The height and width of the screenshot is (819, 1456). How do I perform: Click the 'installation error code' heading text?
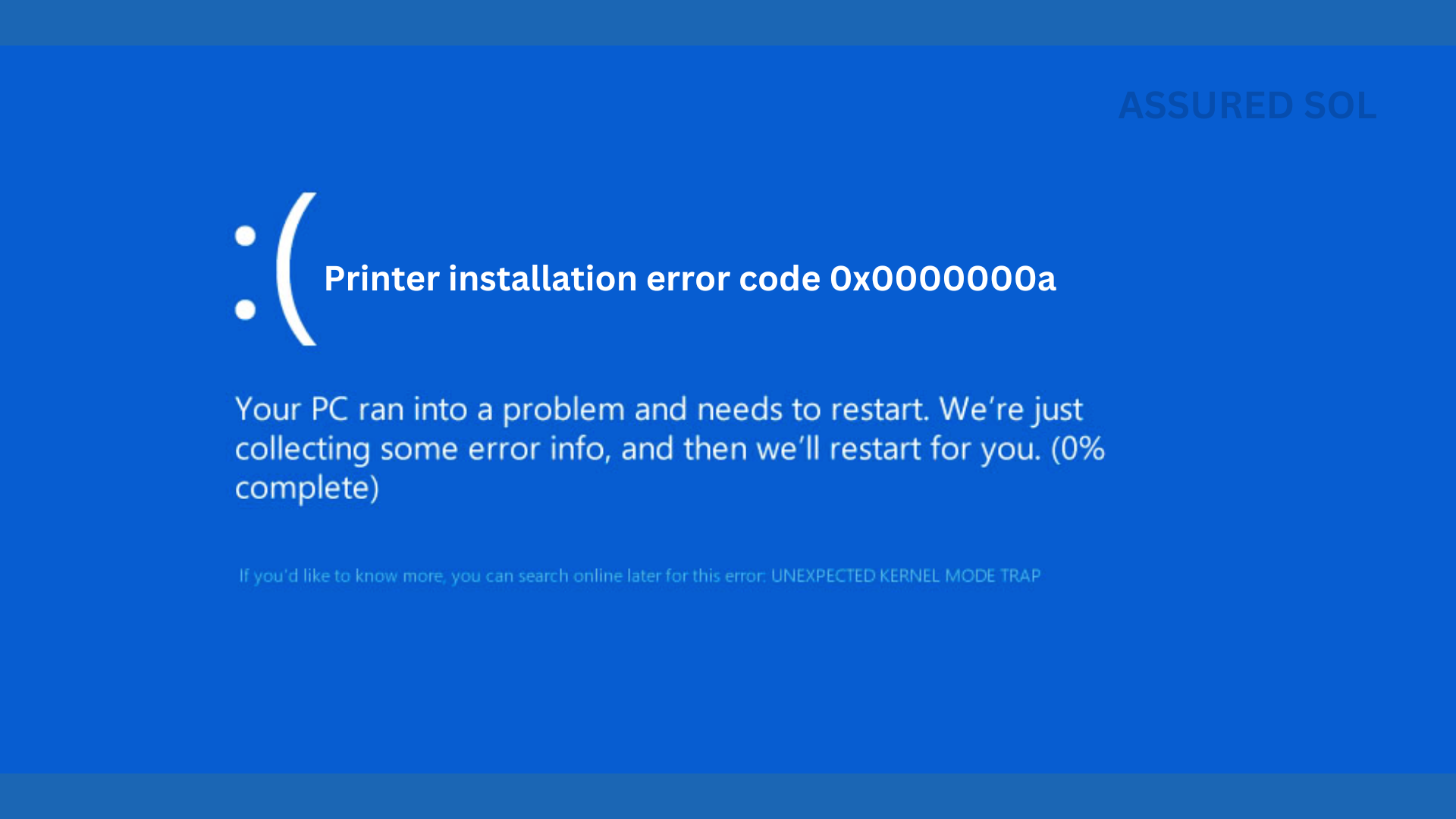634,278
